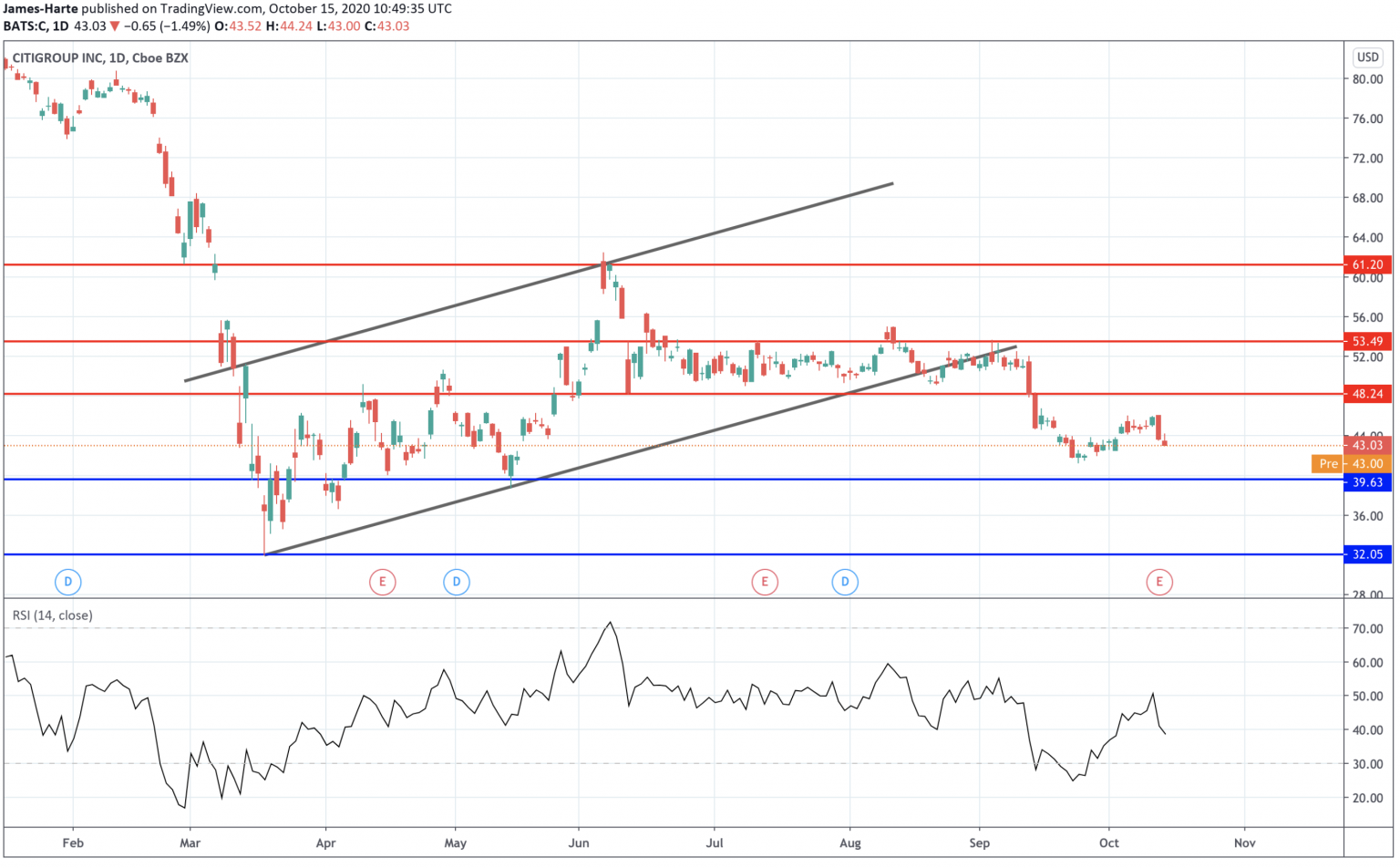Click the BATS:C symbol title
Viewport: 1400px width, 868px height.
[25, 26]
